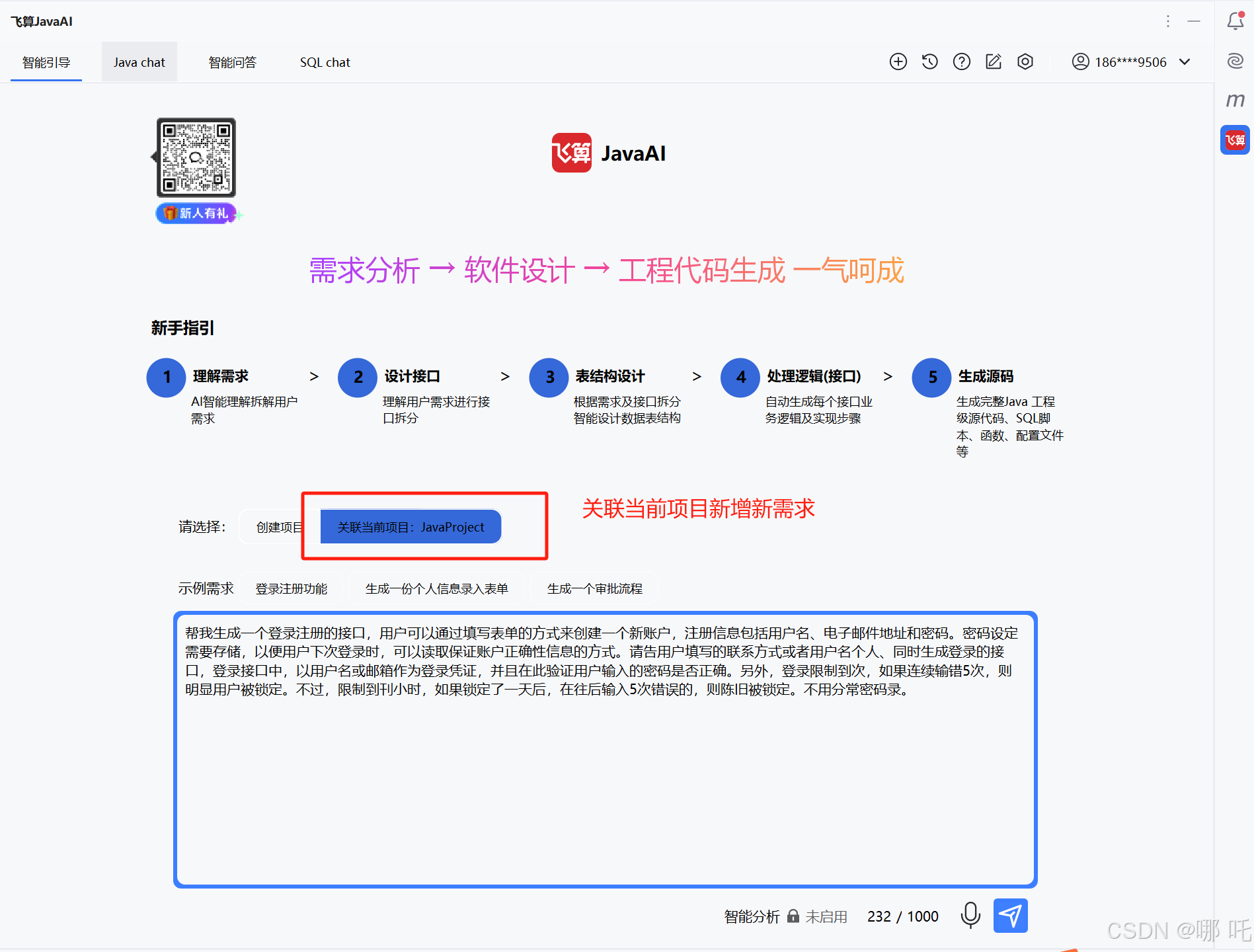Choose the 生成一个审批流程 example
This screenshot has width=1254, height=952.
(594, 588)
